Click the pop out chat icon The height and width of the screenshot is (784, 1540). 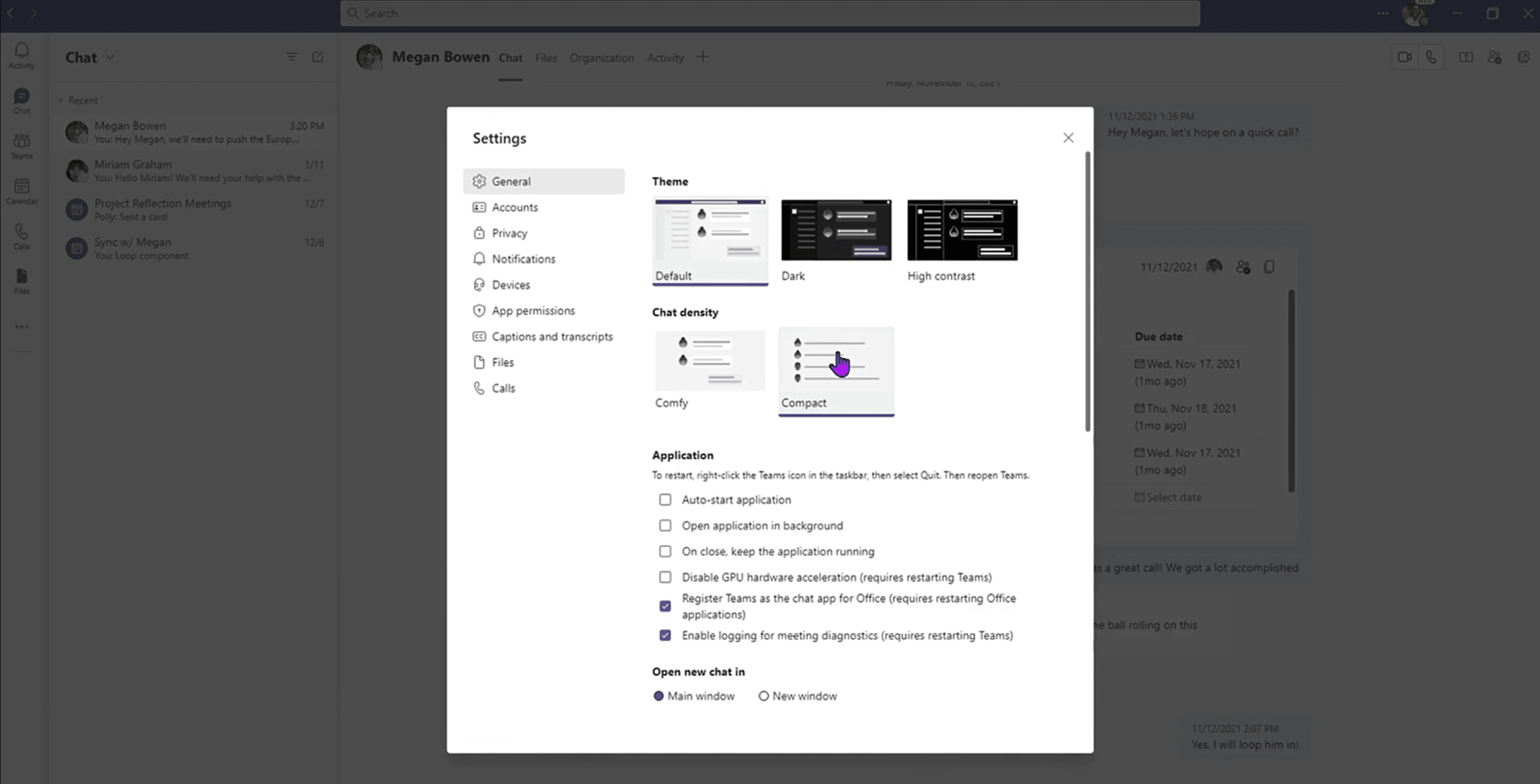coord(1523,57)
